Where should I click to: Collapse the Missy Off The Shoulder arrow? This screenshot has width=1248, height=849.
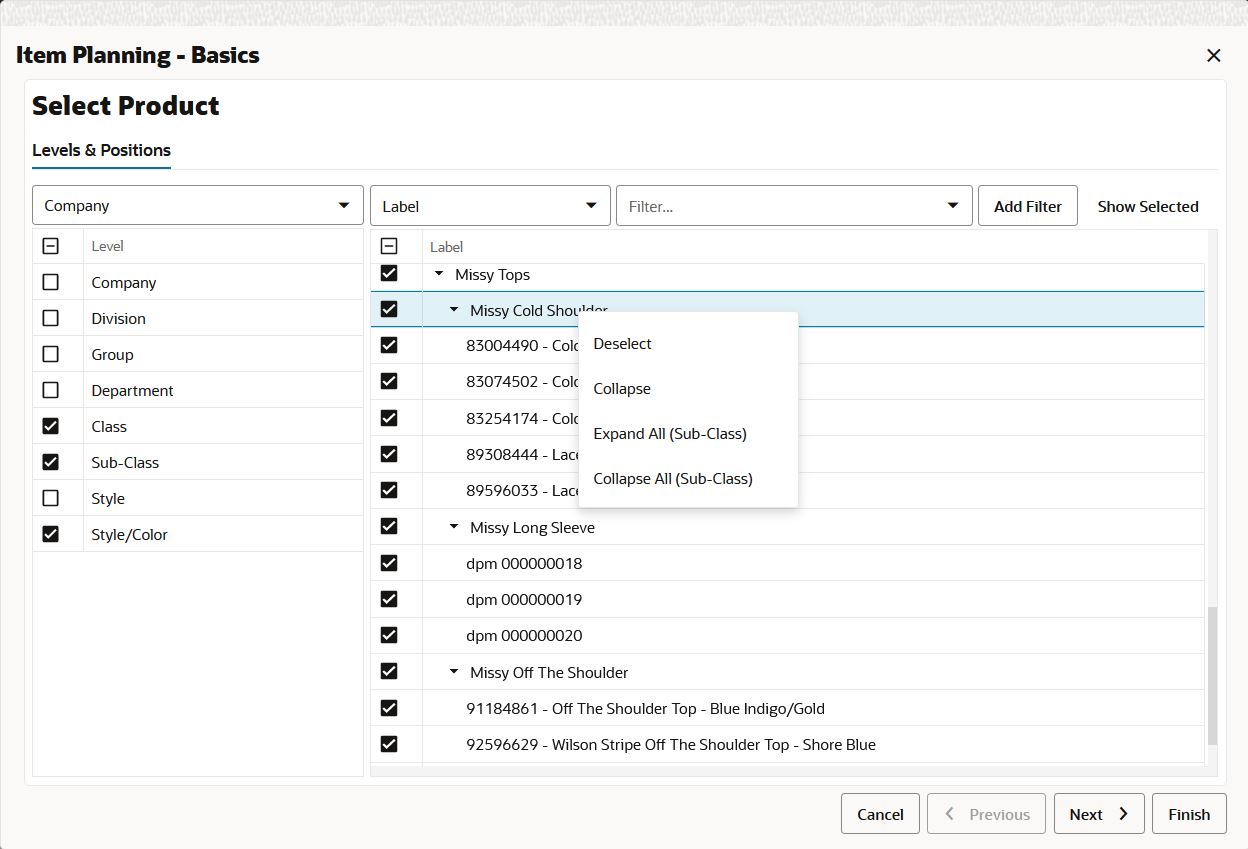coord(454,672)
